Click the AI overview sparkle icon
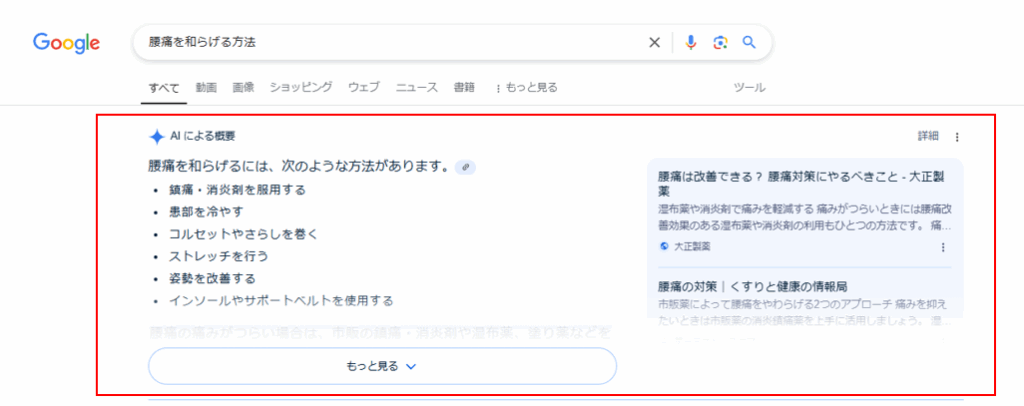The image size is (1024, 406). pos(157,136)
